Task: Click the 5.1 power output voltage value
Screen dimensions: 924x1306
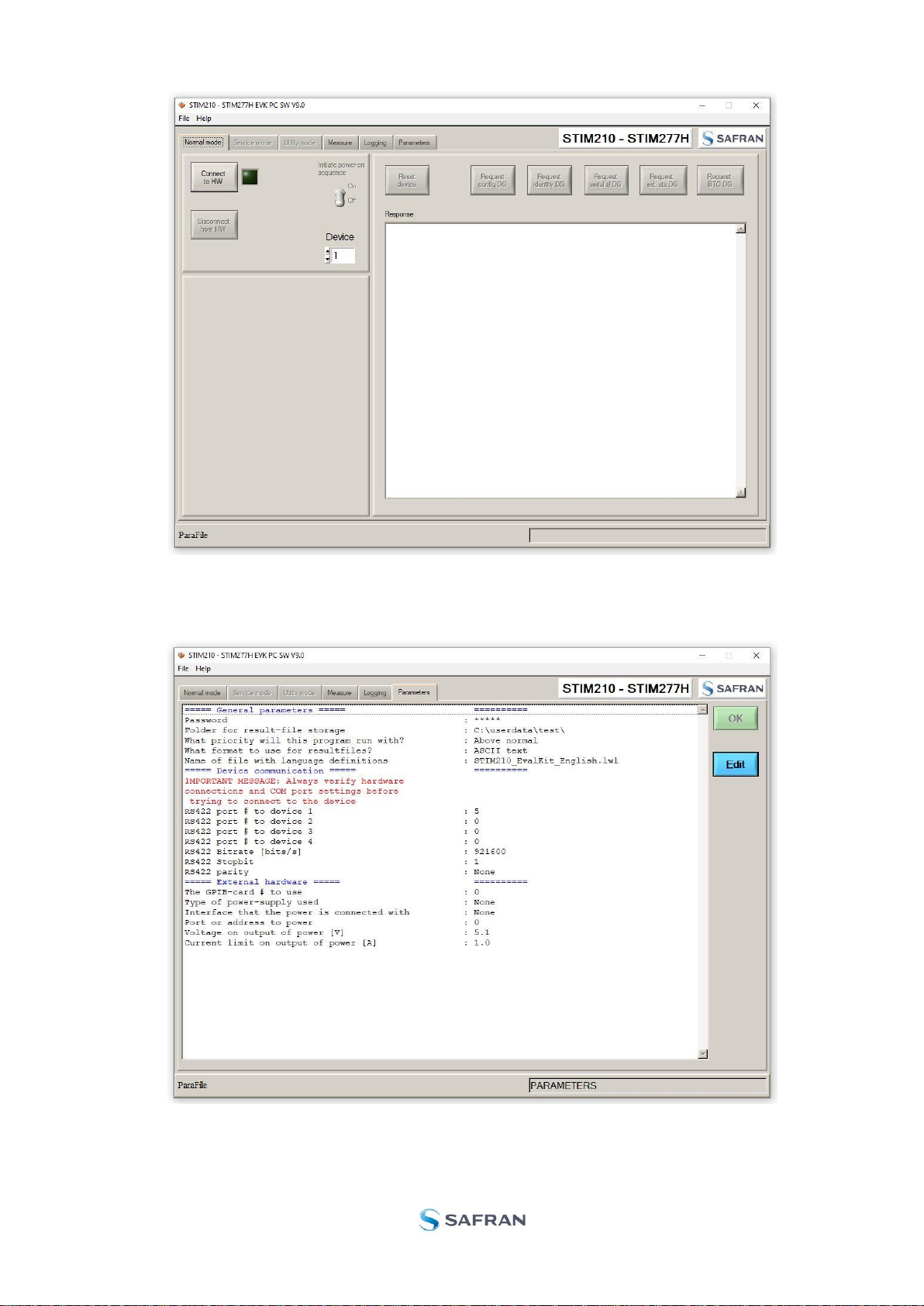Action: pos(481,932)
